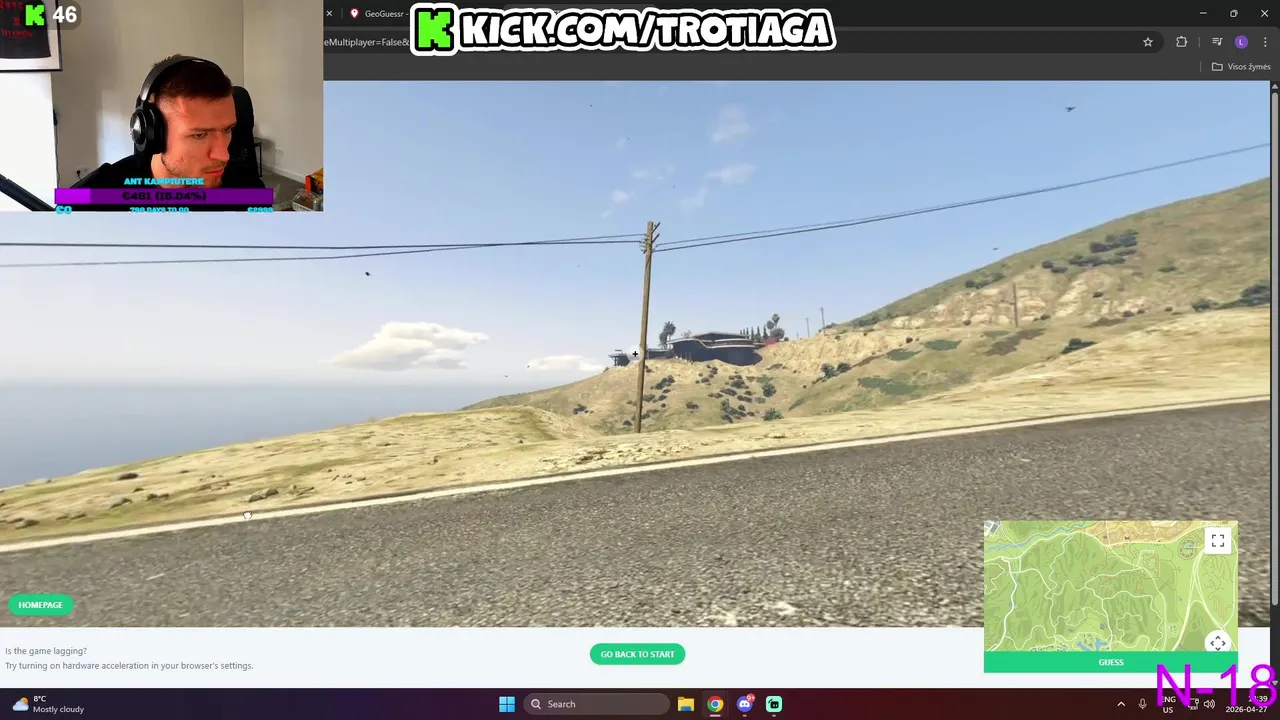Open Chrome three-dot menu
Image resolution: width=1280 pixels, height=720 pixels.
1265,42
